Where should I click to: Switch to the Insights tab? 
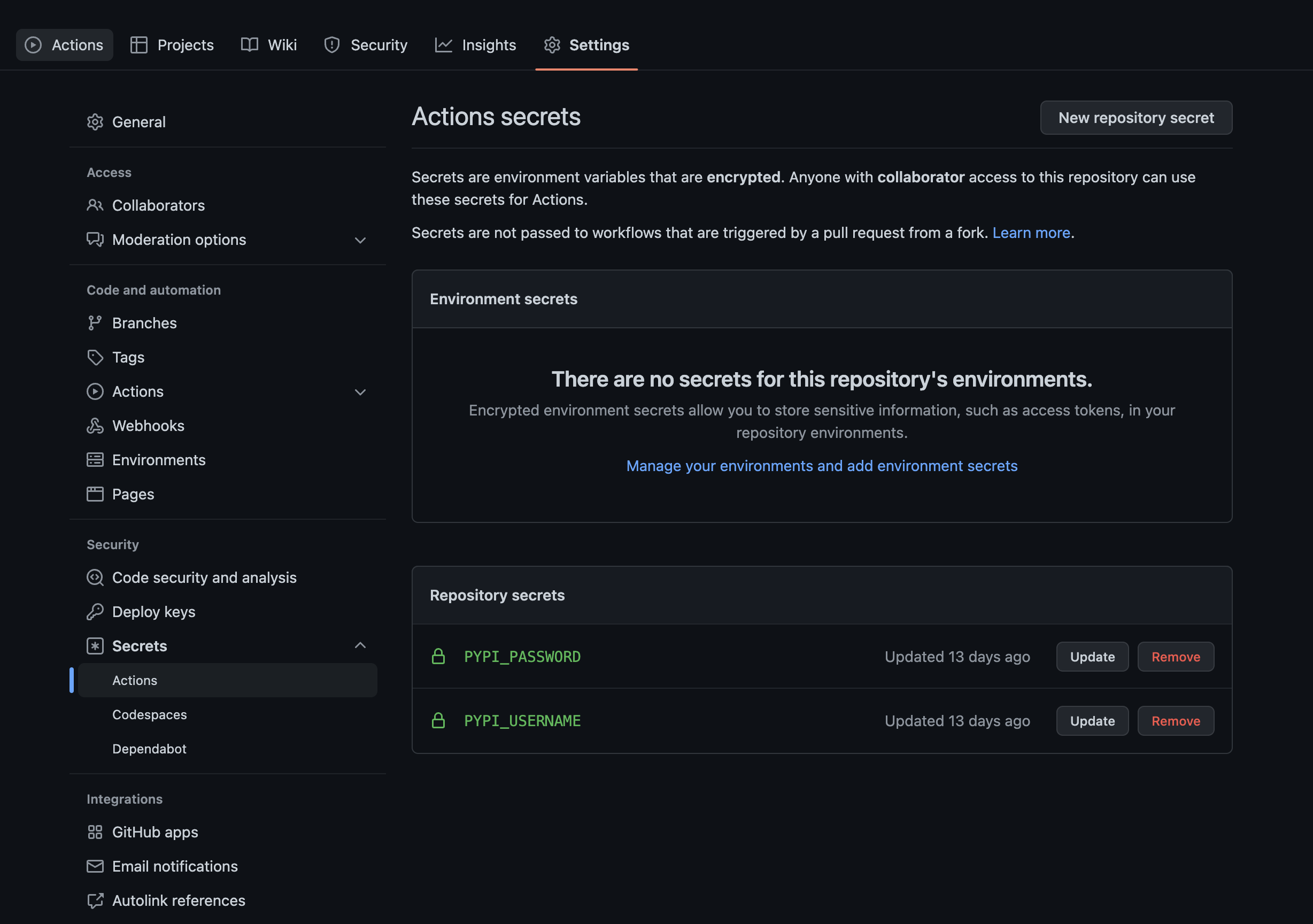[x=476, y=45]
